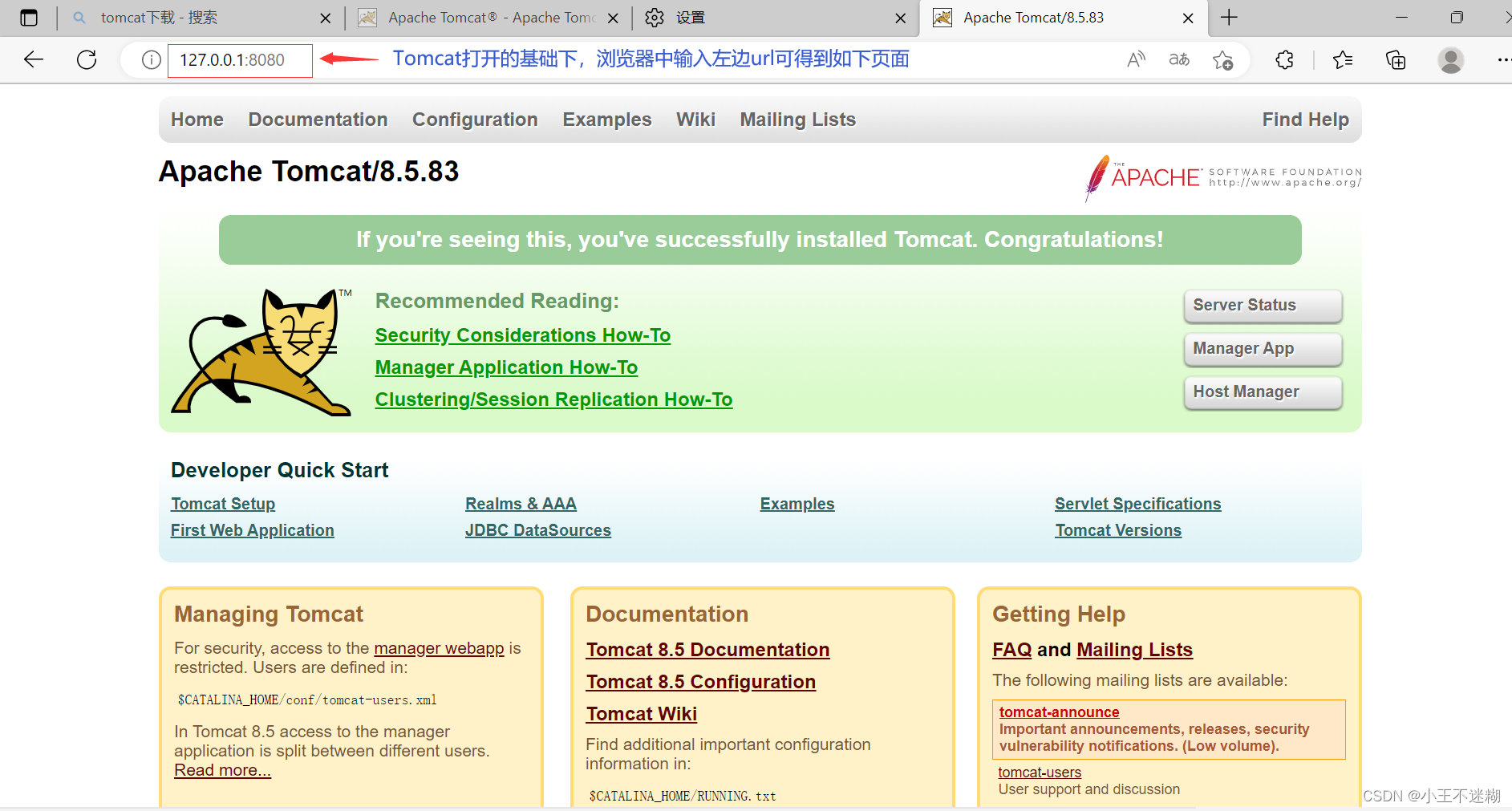
Task: Close the 设置 tab
Action: click(x=901, y=18)
